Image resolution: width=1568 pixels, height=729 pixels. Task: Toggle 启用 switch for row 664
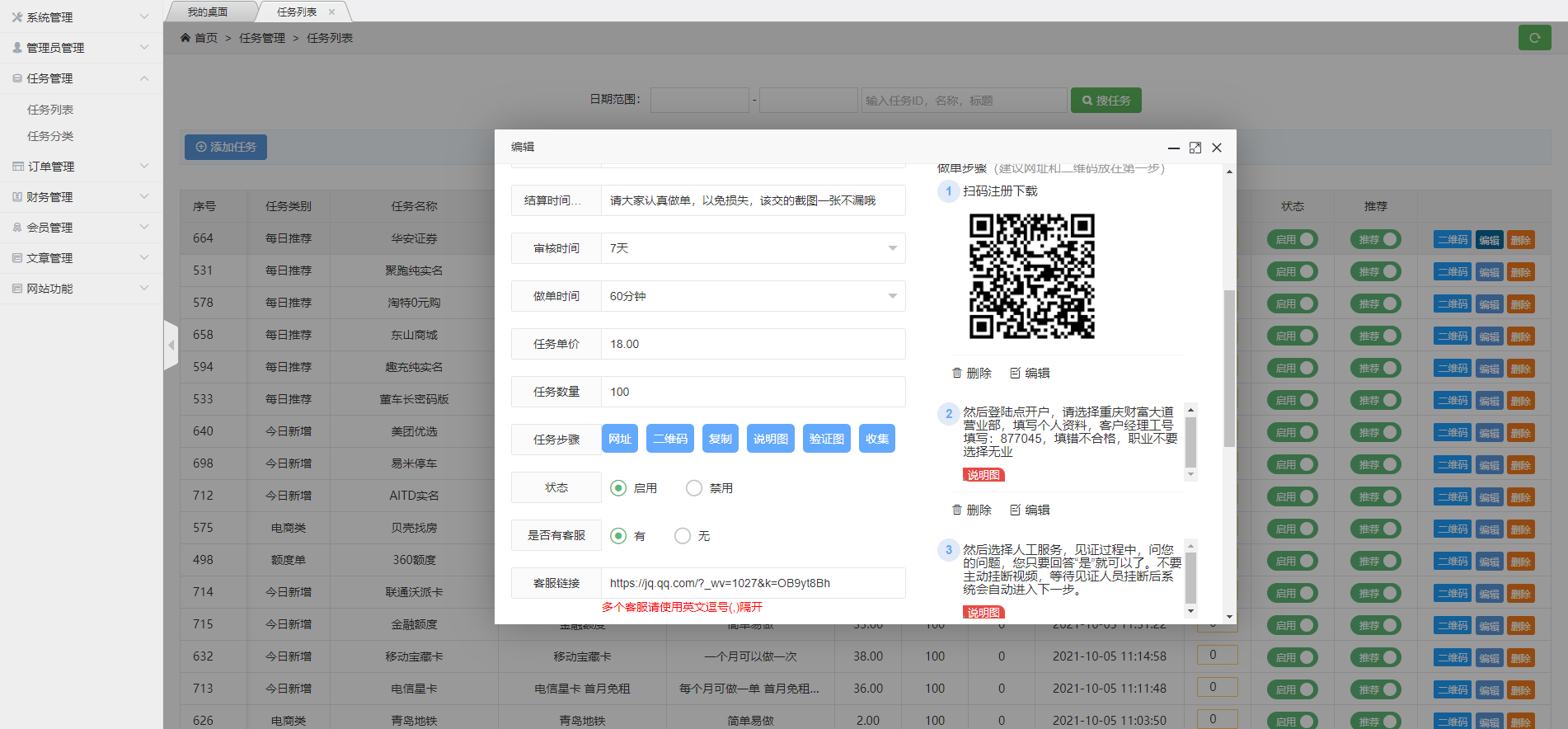pos(1293,239)
